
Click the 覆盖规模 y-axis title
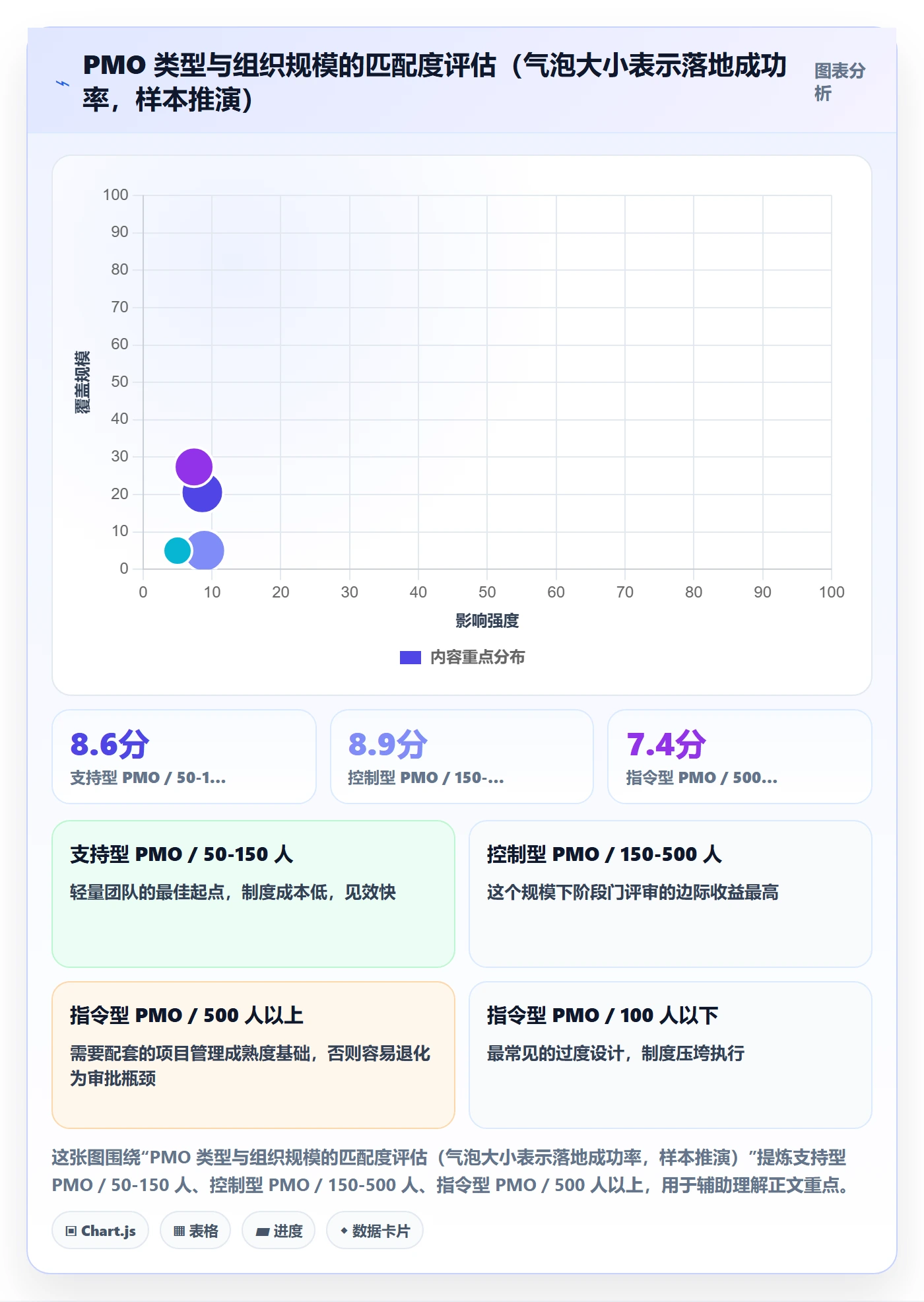82,382
